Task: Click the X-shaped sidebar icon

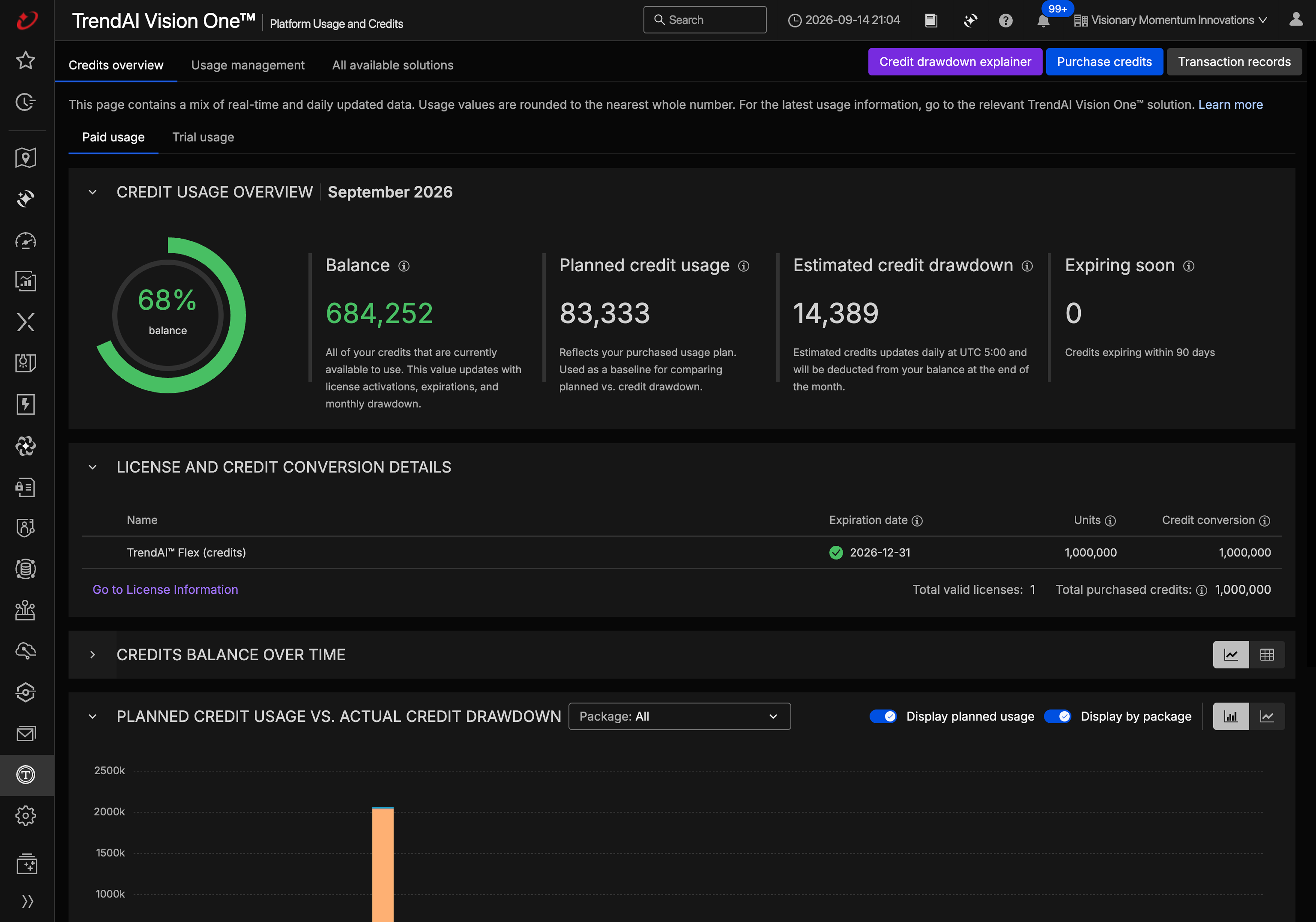Action: click(x=26, y=322)
